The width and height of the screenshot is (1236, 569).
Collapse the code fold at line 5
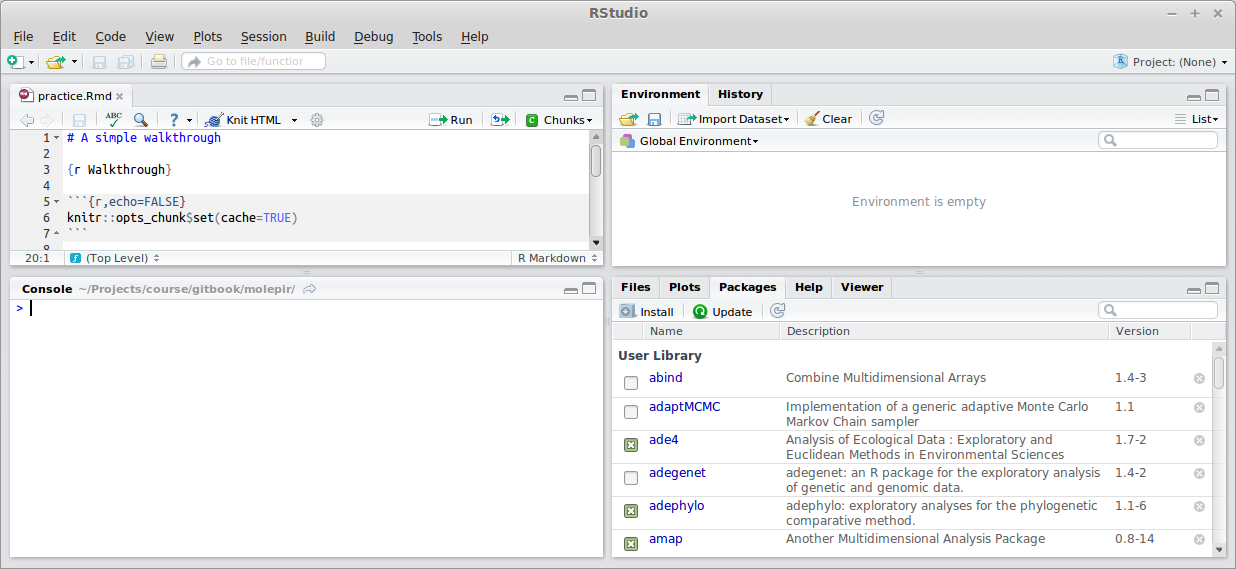coord(57,202)
